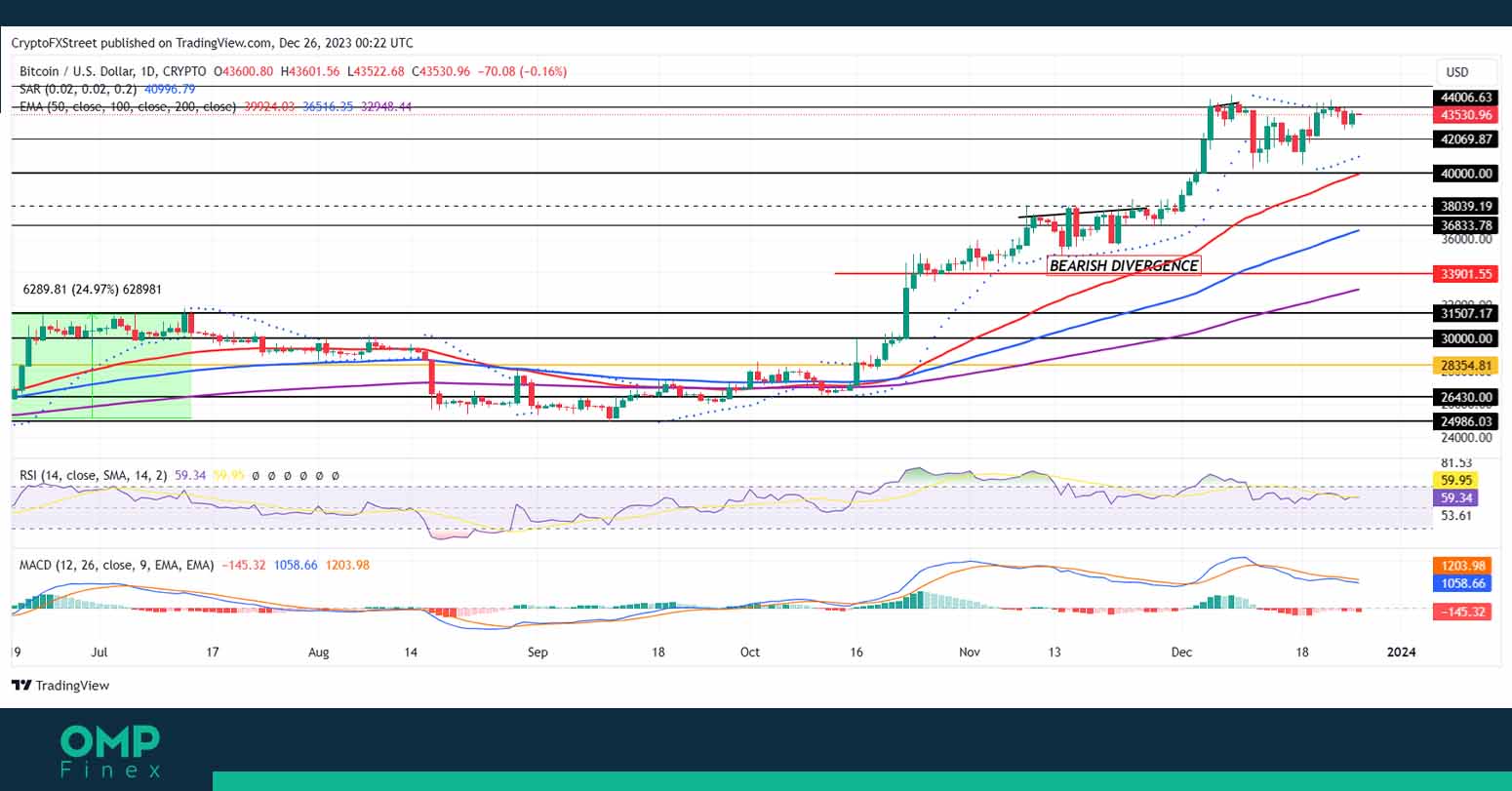Screen dimensions: 1512x791
Task: Click the SAR (0.02, 0.02, 0.2) indicator legend
Action: pos(79,89)
